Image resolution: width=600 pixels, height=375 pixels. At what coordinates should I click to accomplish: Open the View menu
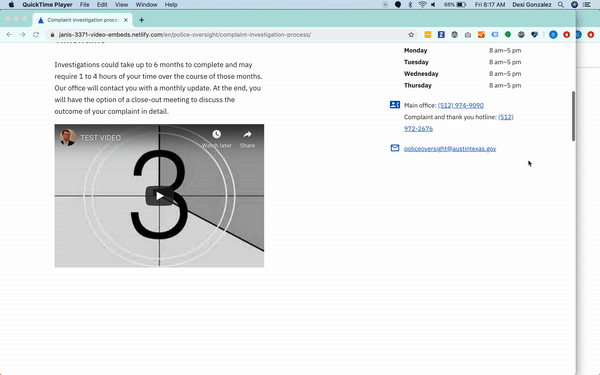[x=121, y=5]
